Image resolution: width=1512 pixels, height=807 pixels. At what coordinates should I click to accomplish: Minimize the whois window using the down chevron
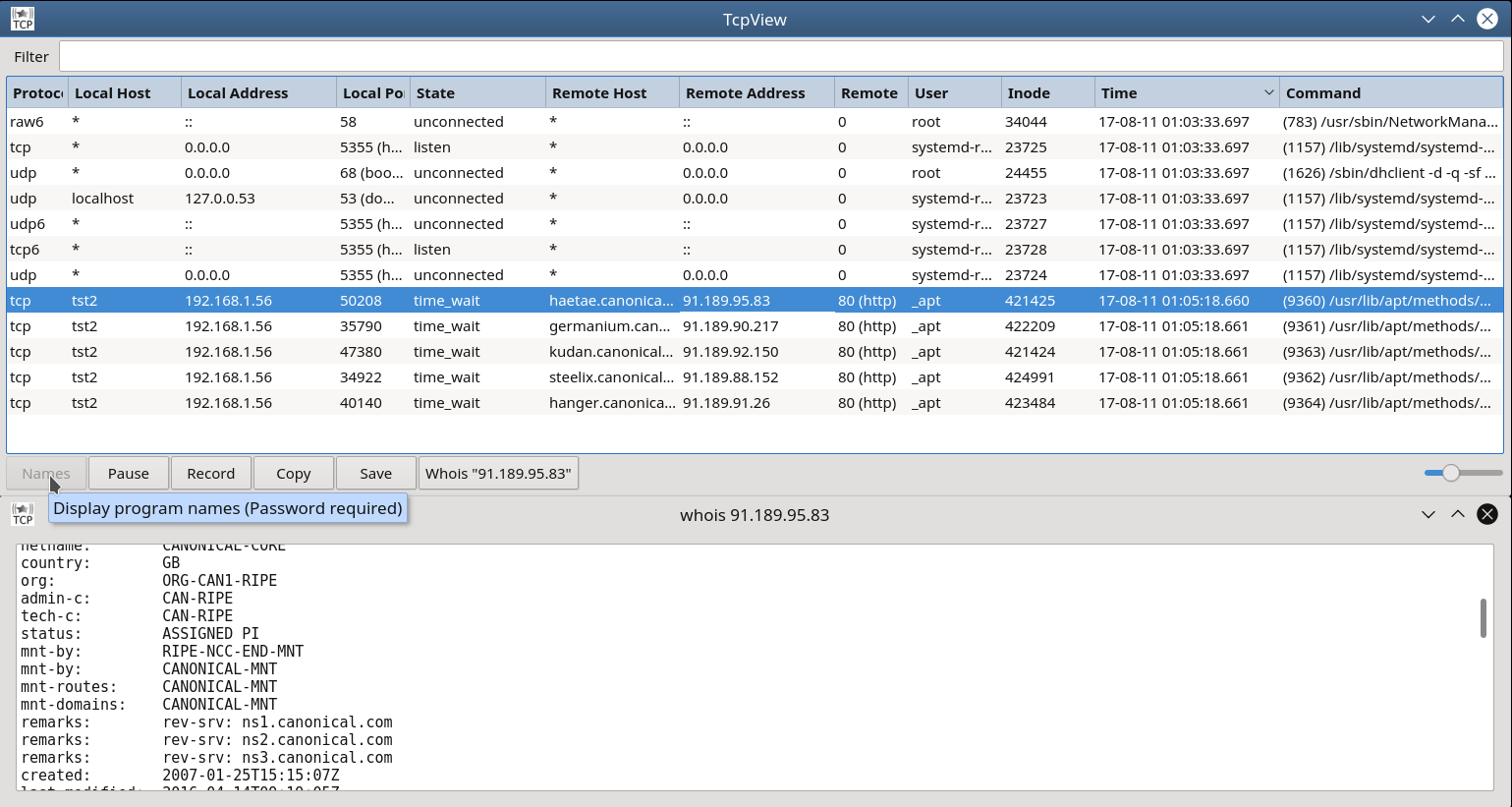[1428, 514]
